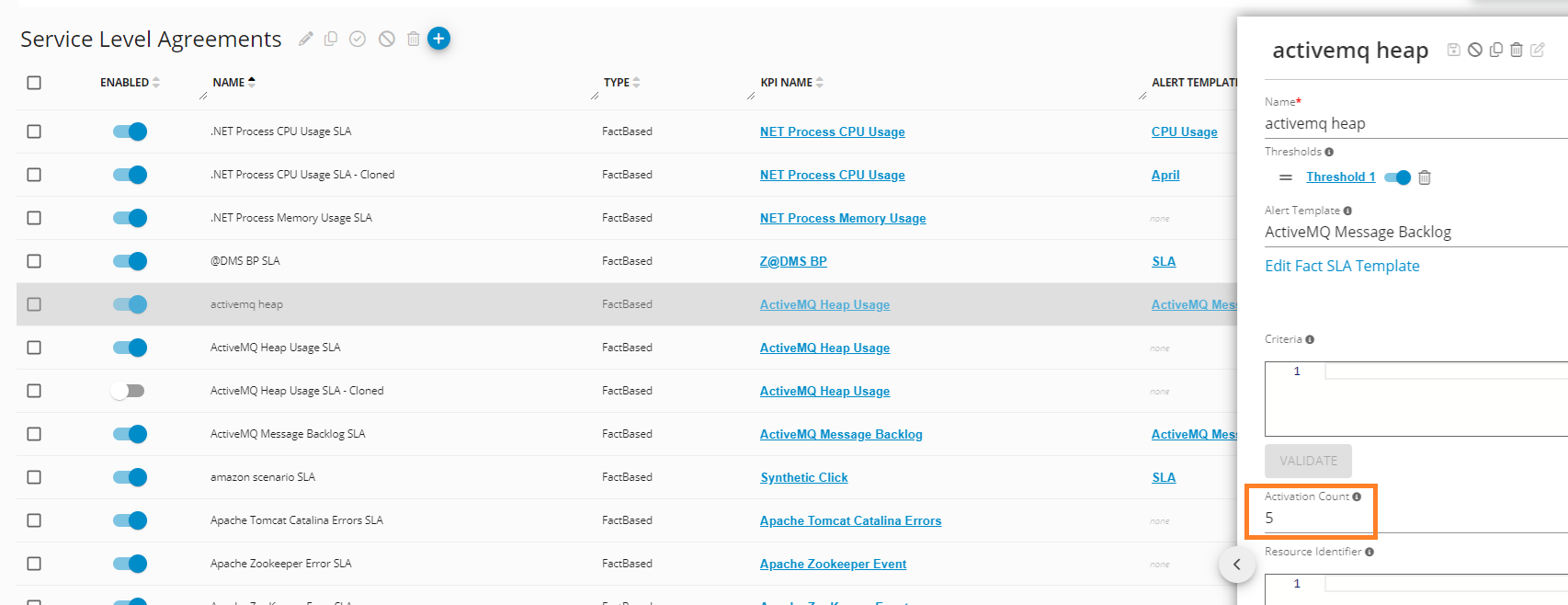Screen dimensions: 1568x605
Task: Turn off the Threshold 1 toggle switch
Action: point(1397,177)
